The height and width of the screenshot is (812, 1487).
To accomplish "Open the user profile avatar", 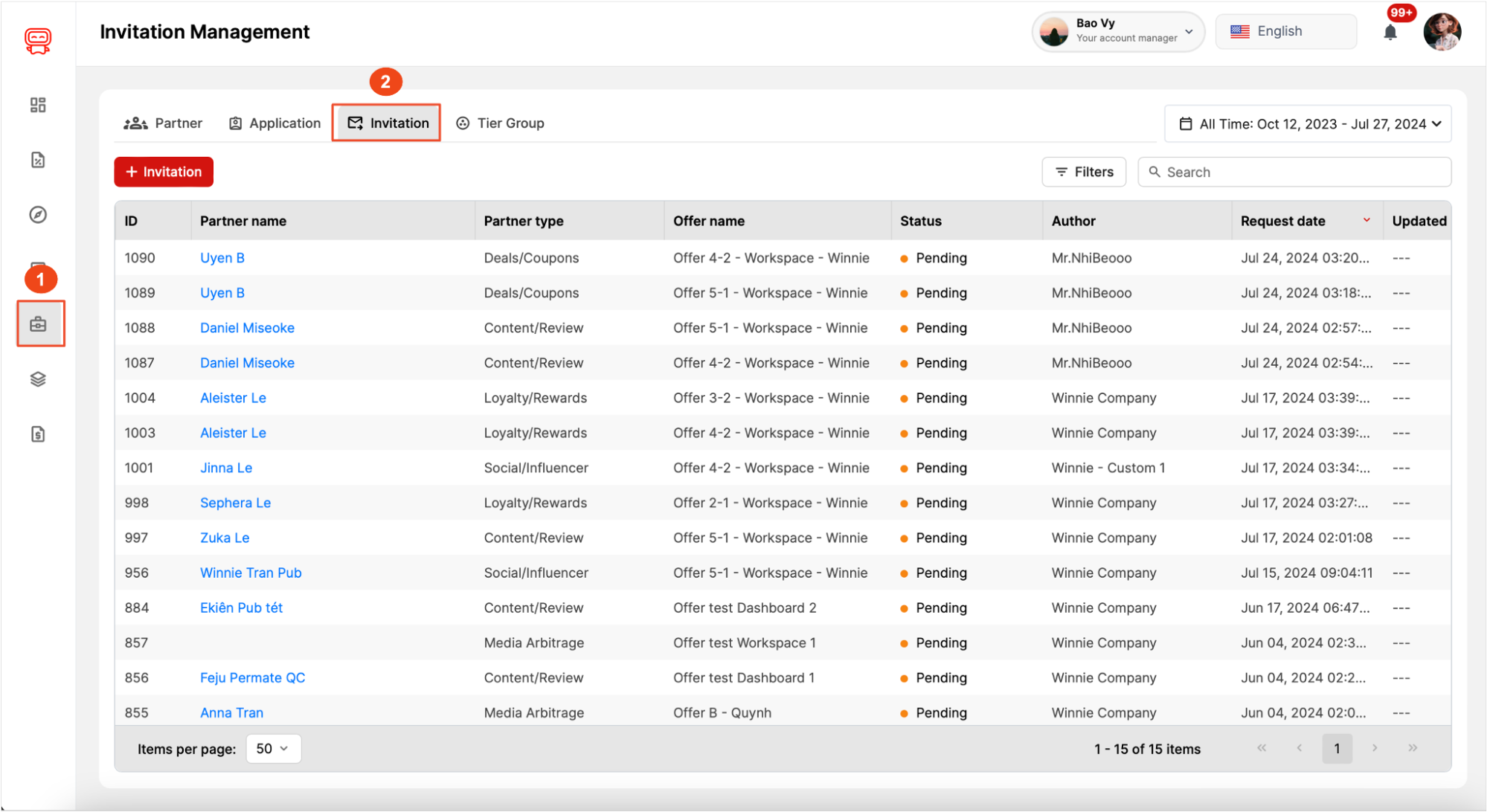I will tap(1442, 32).
